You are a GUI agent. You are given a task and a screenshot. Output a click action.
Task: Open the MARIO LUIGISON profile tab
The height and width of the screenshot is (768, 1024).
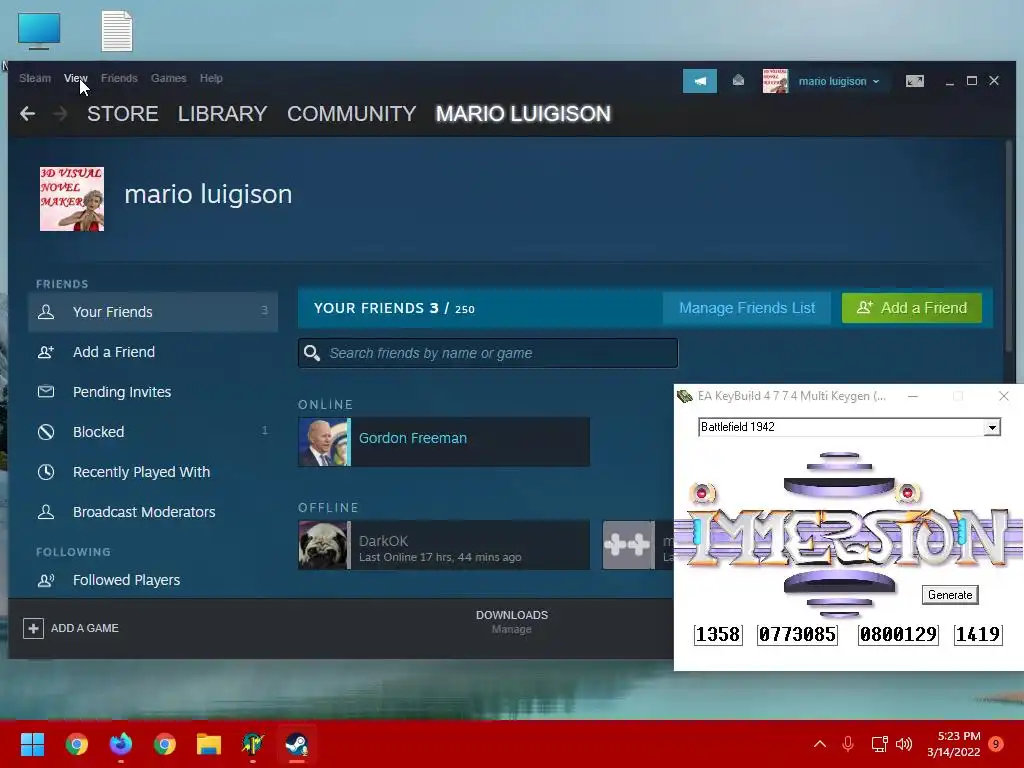pos(523,114)
